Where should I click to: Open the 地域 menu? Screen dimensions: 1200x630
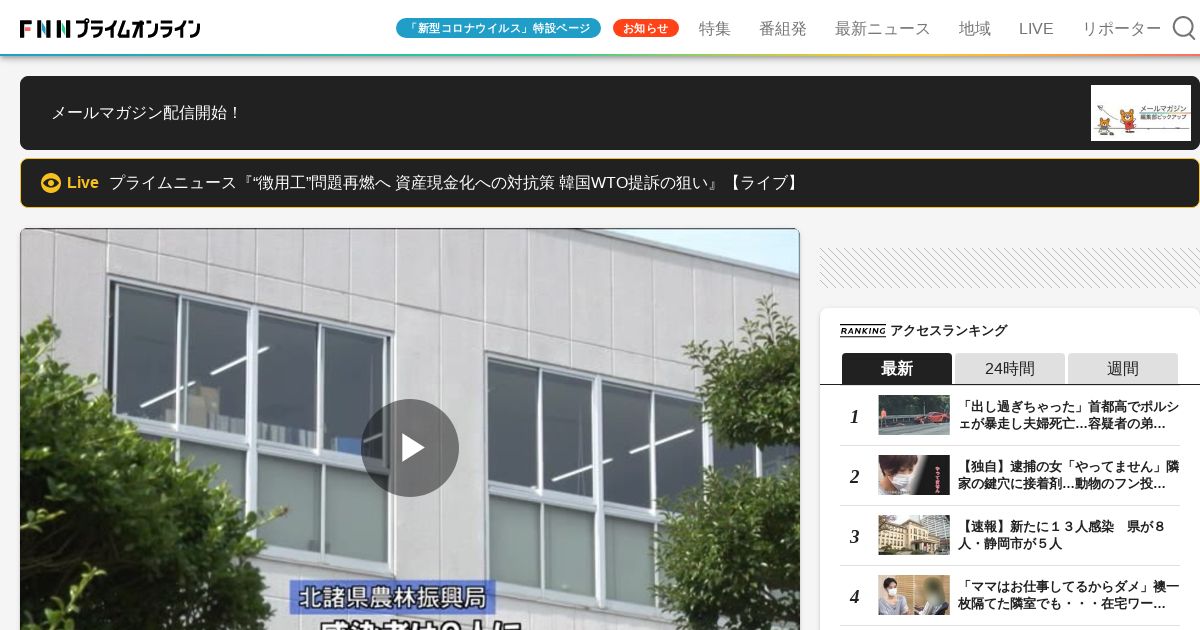pos(975,29)
